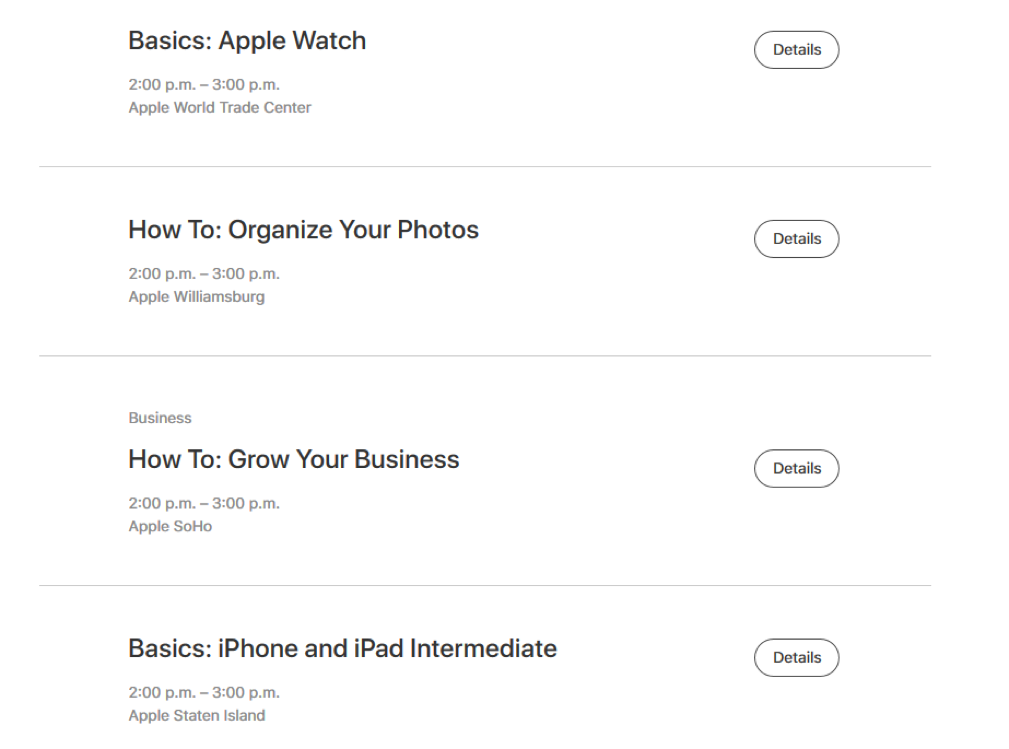Click Apple World Trade Center location text
Viewport: 1009px width, 749px height.
pos(219,107)
